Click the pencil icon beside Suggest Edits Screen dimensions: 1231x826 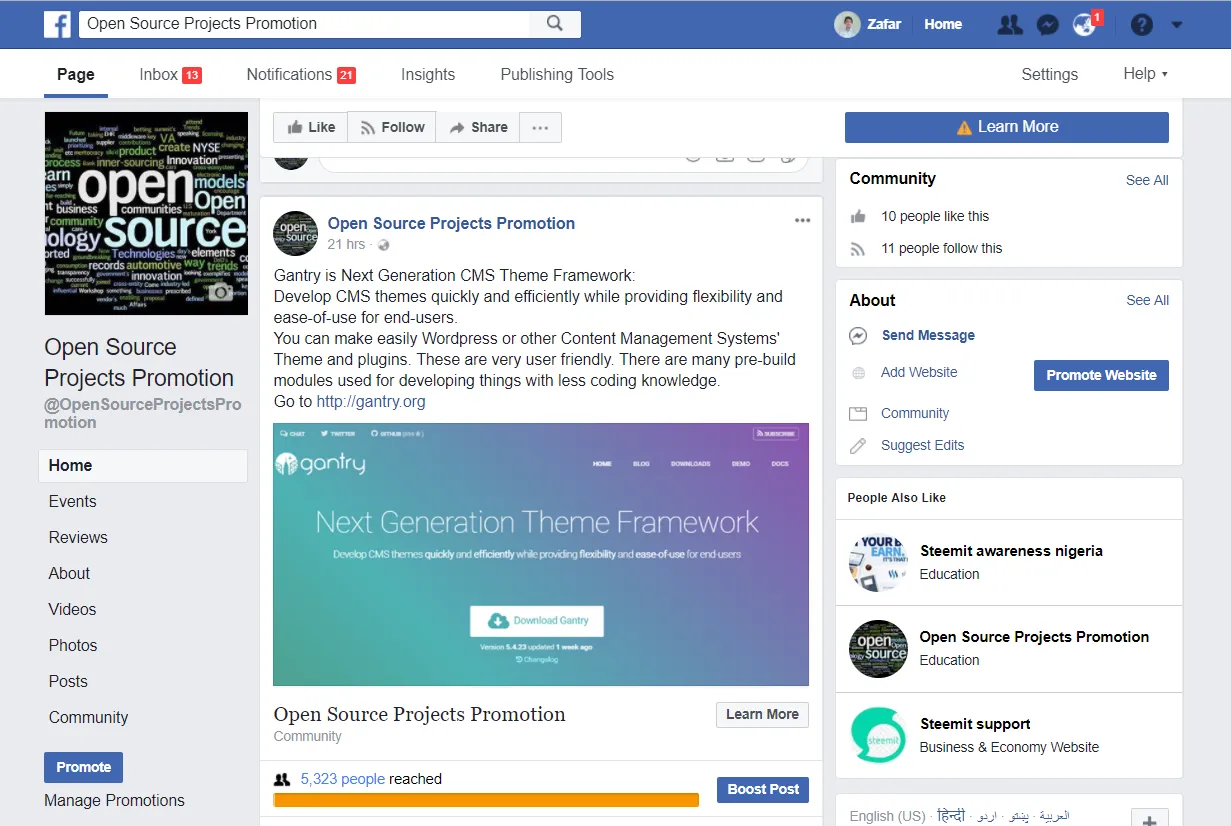(x=858, y=446)
